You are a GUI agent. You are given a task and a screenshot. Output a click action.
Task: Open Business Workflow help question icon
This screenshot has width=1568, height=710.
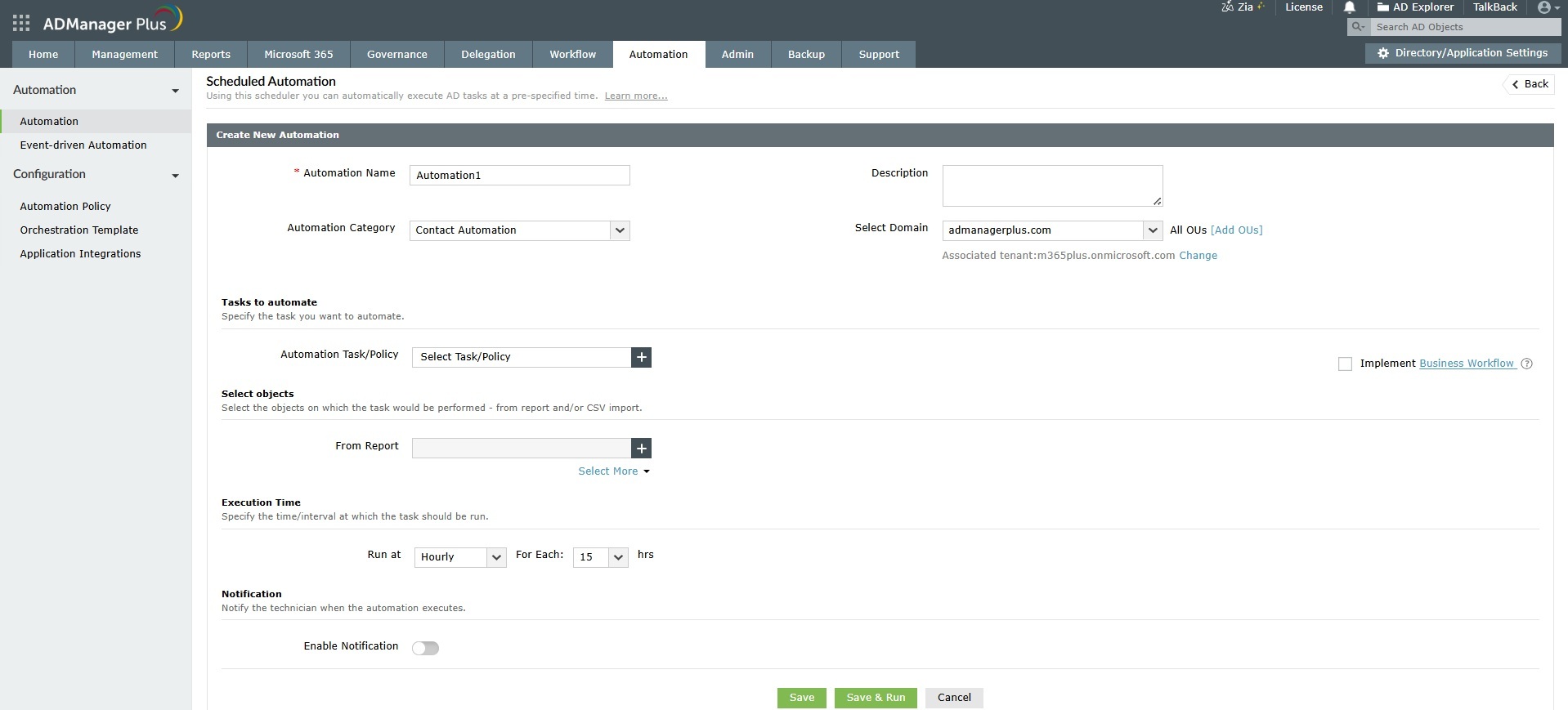click(1526, 364)
